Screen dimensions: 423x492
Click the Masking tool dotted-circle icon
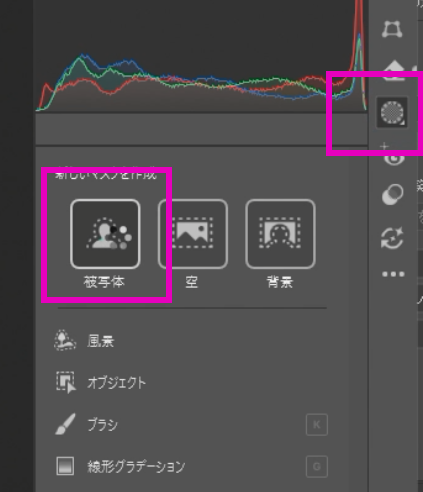(392, 112)
